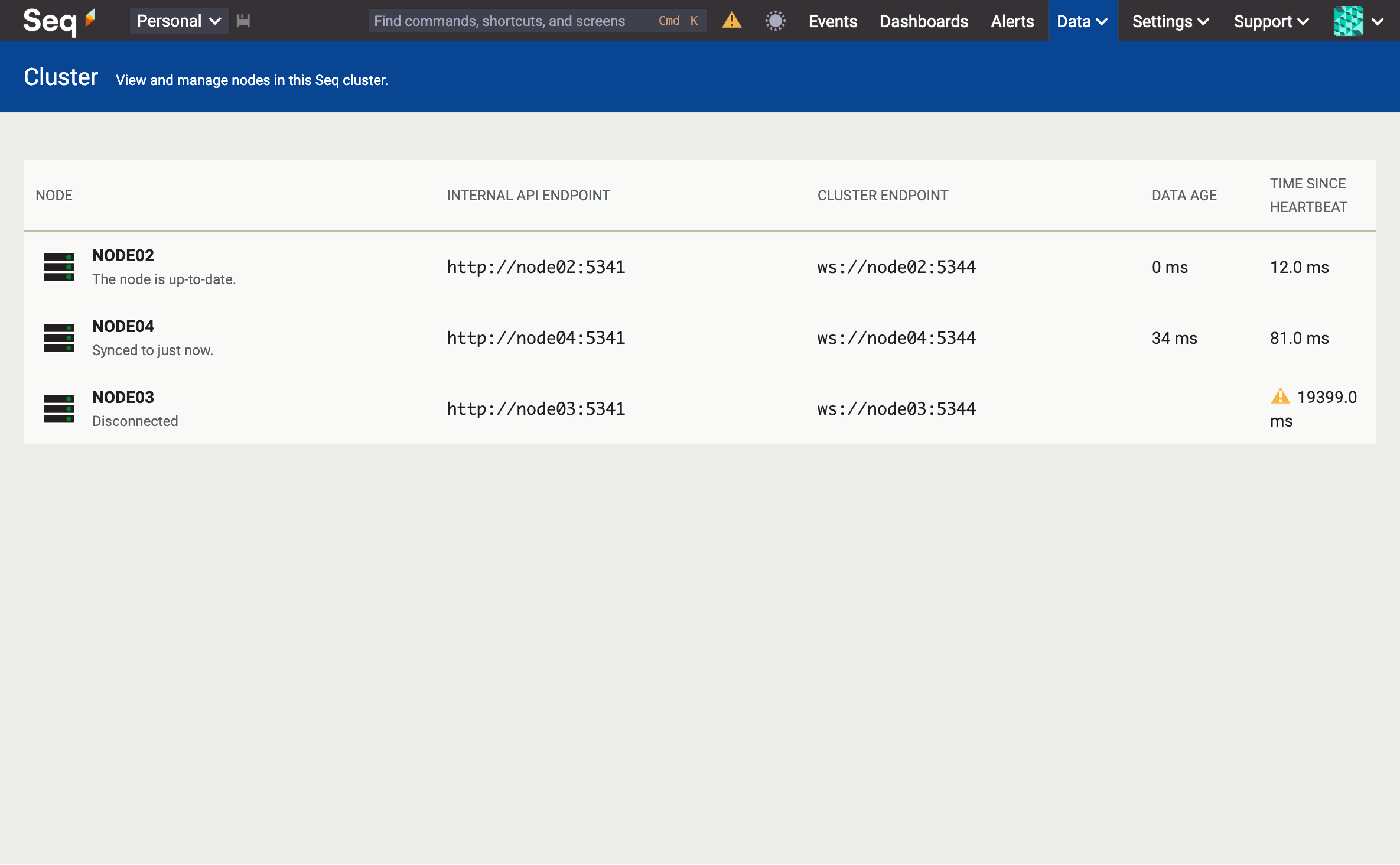Open the Data dropdown menu
Screen dimensions: 1400x865
(1083, 21)
